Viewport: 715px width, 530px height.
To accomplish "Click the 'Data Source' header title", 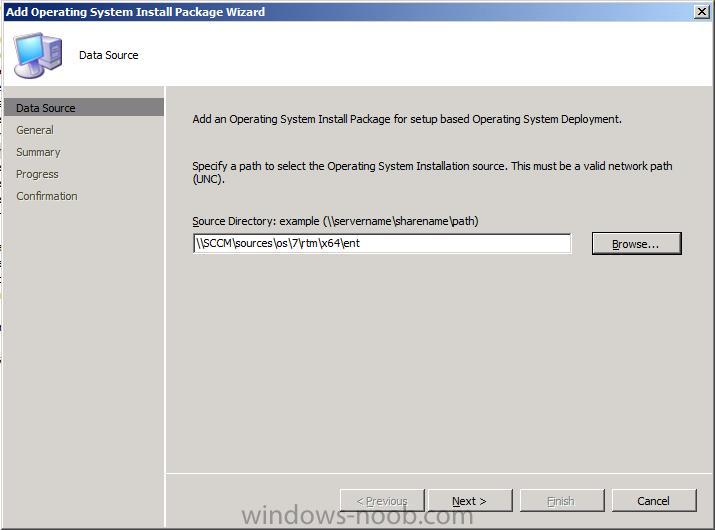I will 109,55.
